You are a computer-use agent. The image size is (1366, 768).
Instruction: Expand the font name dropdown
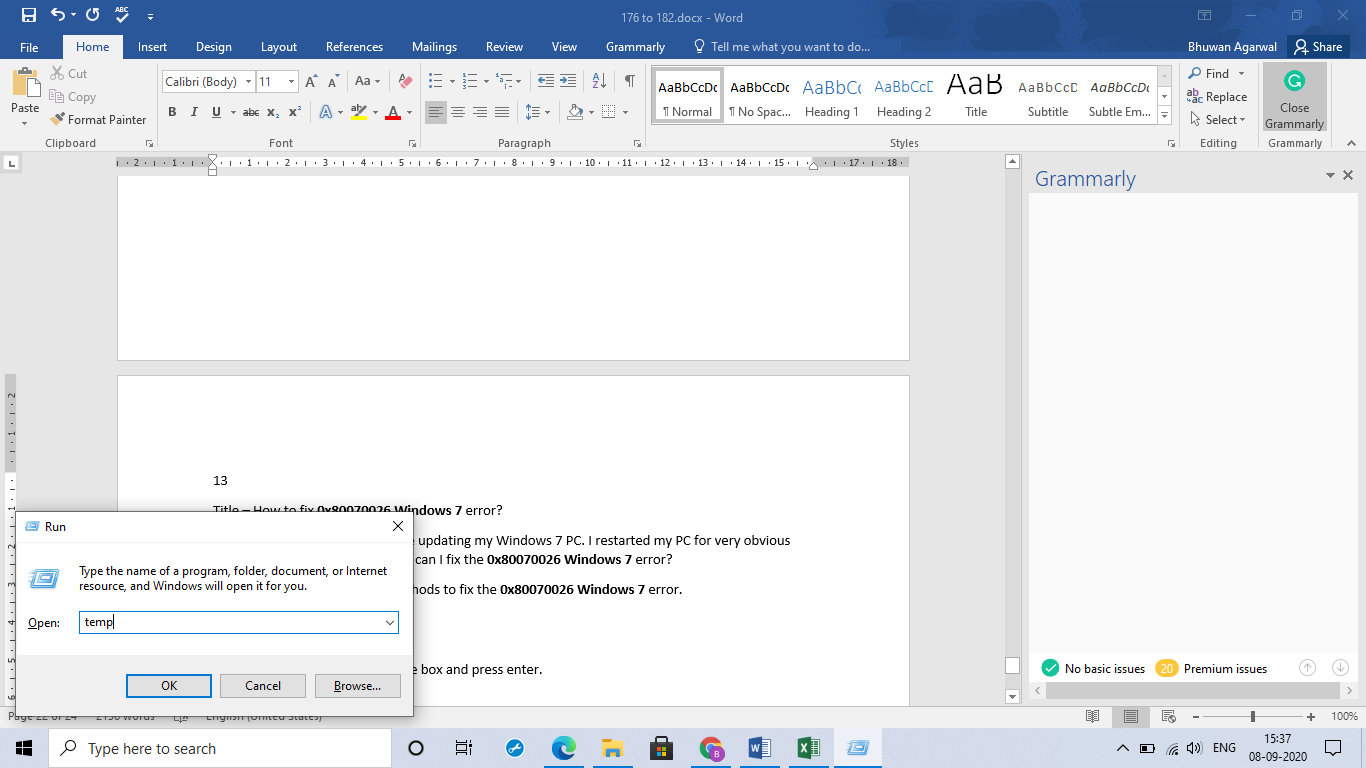(248, 82)
